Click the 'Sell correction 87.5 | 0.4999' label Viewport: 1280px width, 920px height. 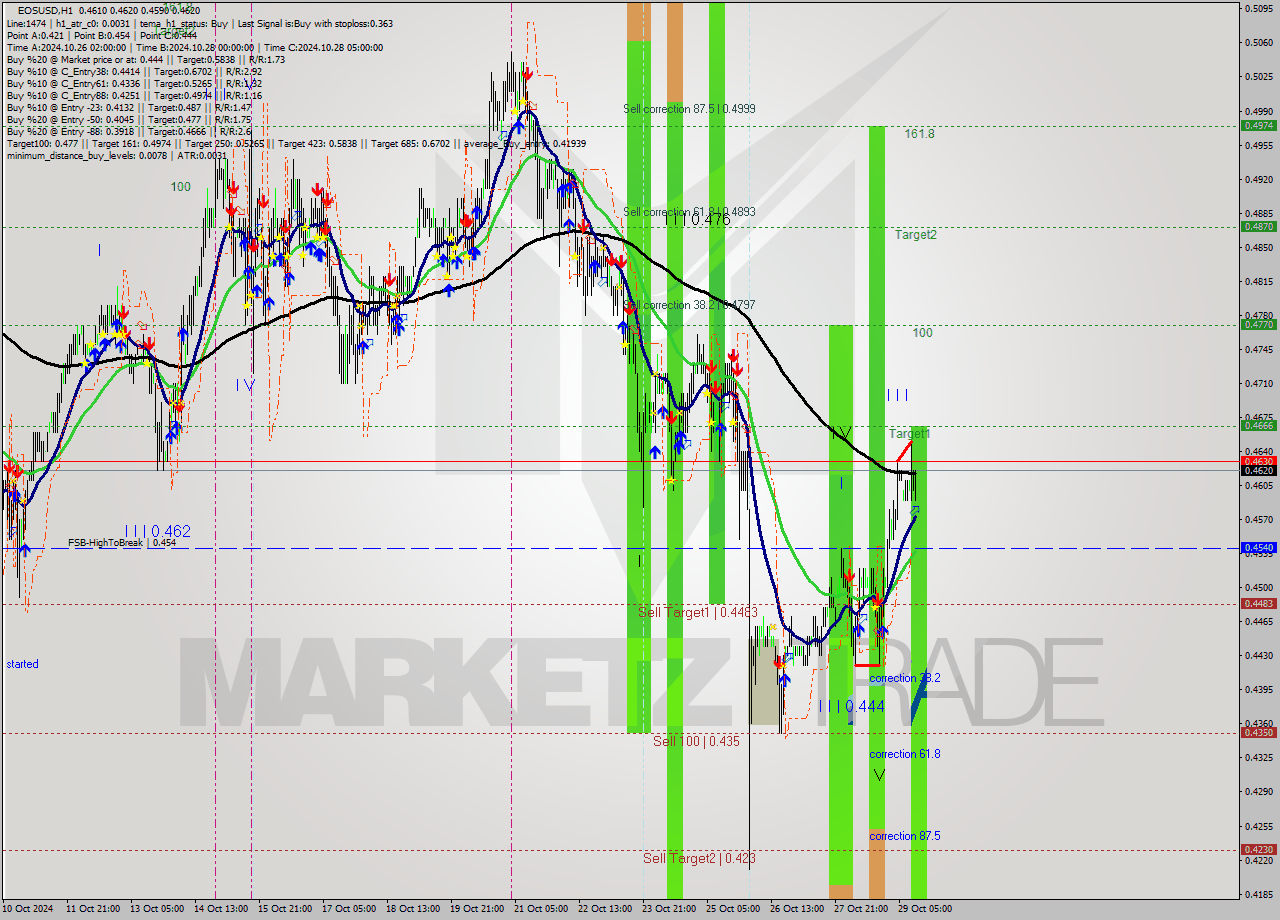[689, 108]
